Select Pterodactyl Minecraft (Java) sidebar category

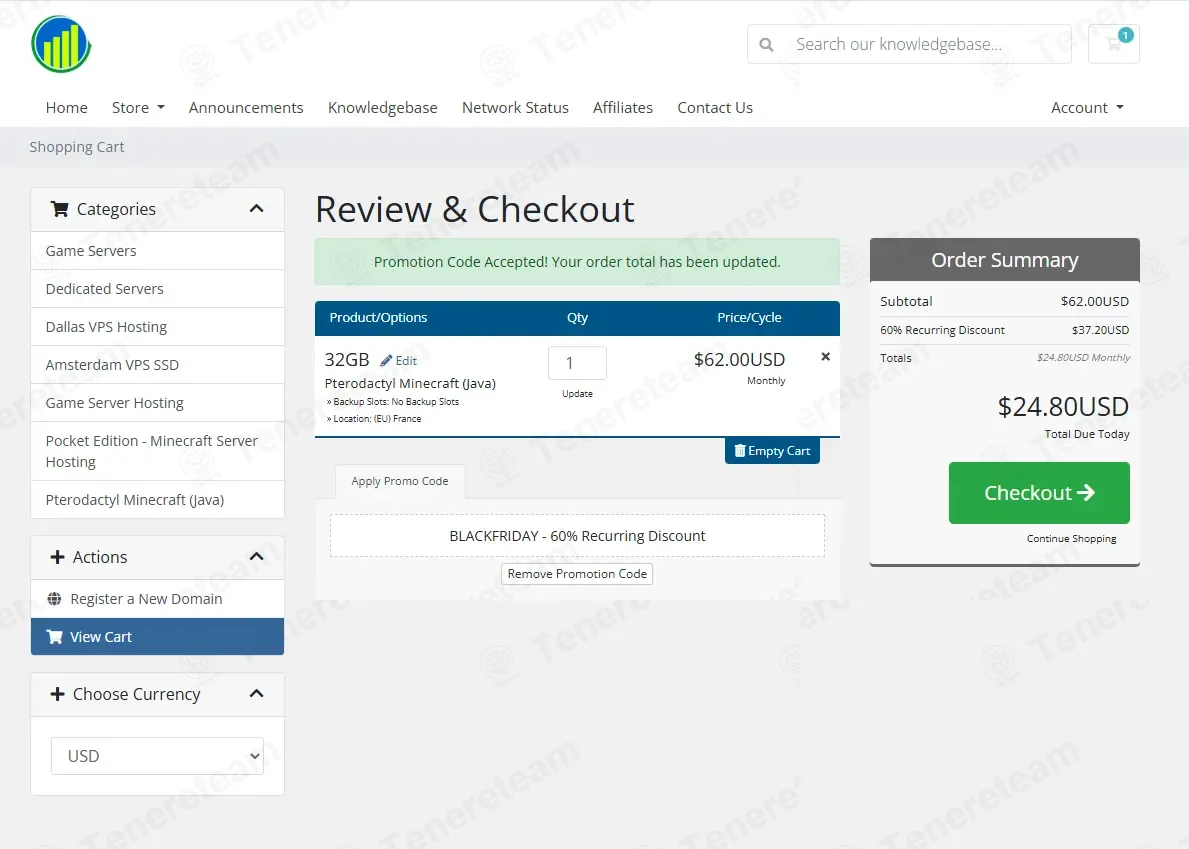click(x=157, y=500)
